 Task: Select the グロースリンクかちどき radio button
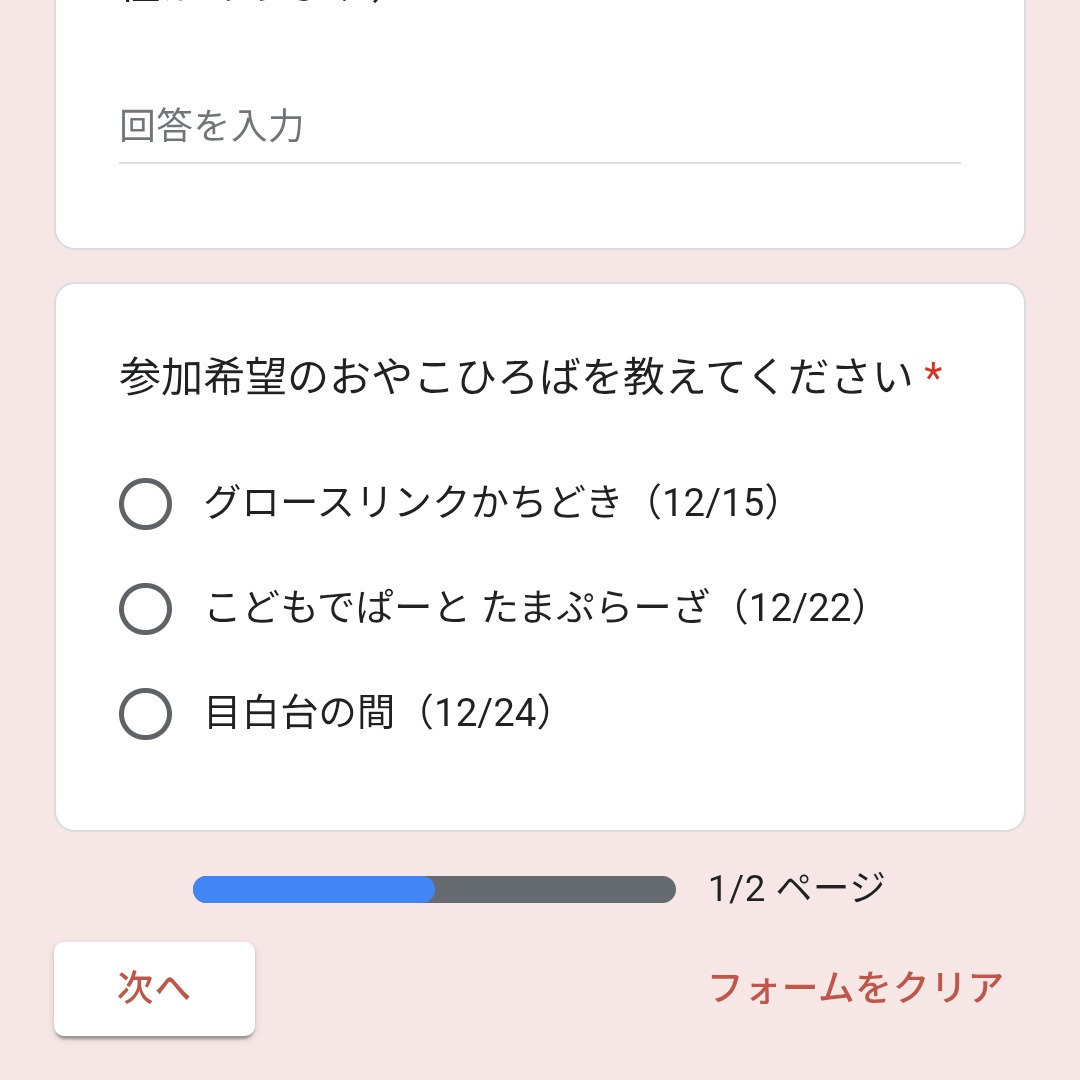[x=145, y=503]
